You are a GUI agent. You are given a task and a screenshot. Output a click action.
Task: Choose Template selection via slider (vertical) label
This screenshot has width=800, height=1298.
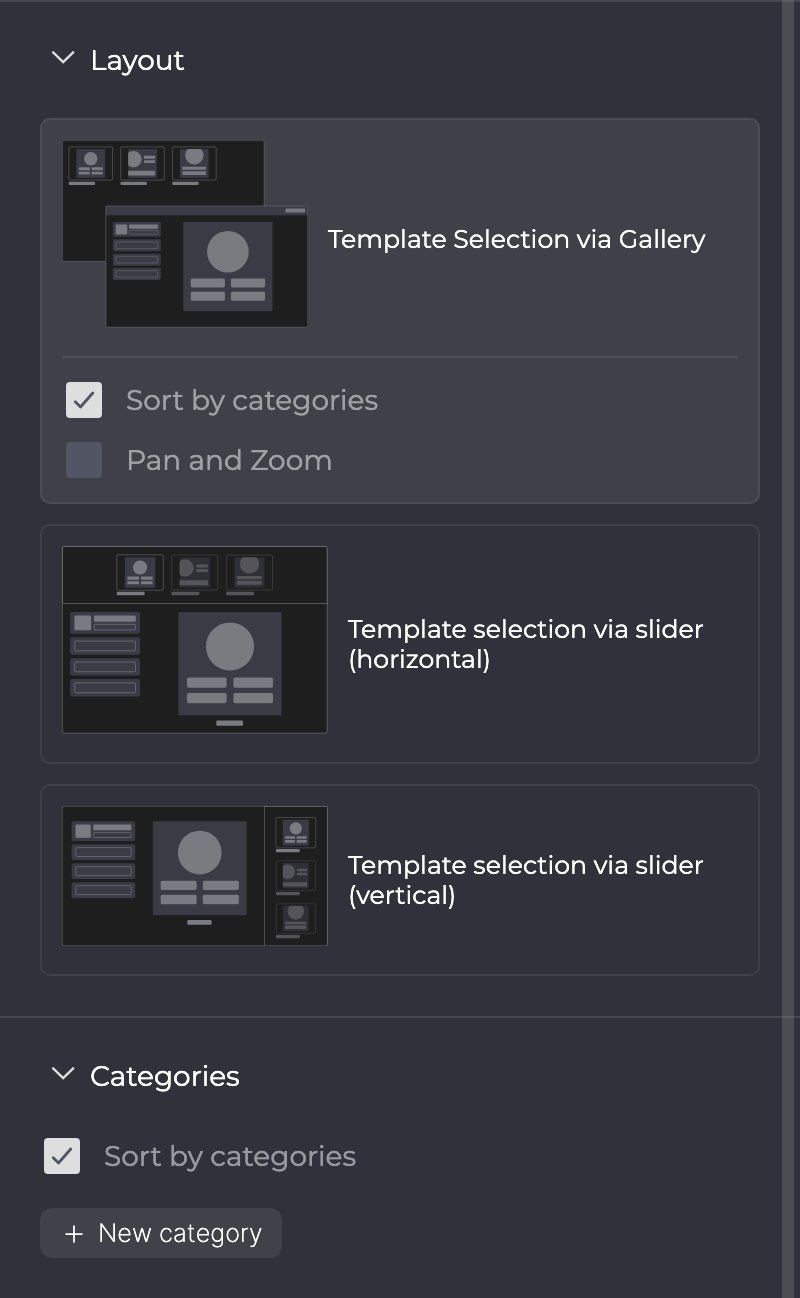tap(526, 880)
